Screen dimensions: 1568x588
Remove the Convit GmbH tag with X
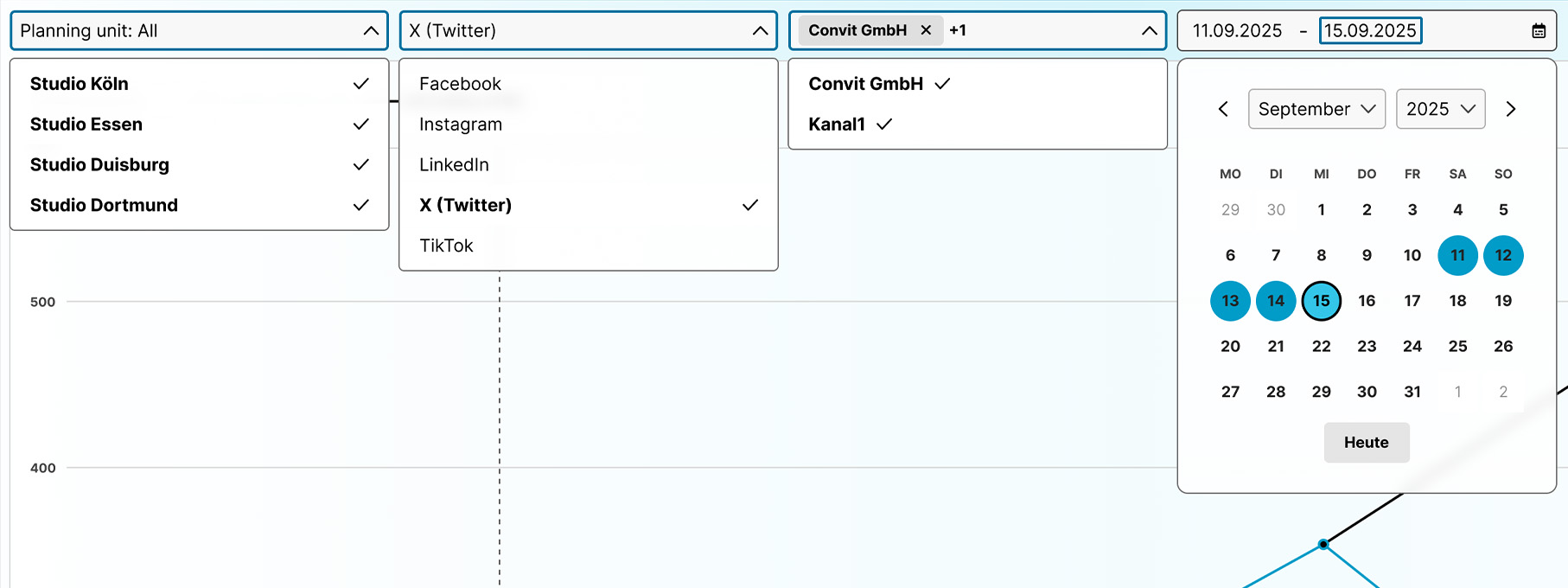pyautogui.click(x=926, y=30)
